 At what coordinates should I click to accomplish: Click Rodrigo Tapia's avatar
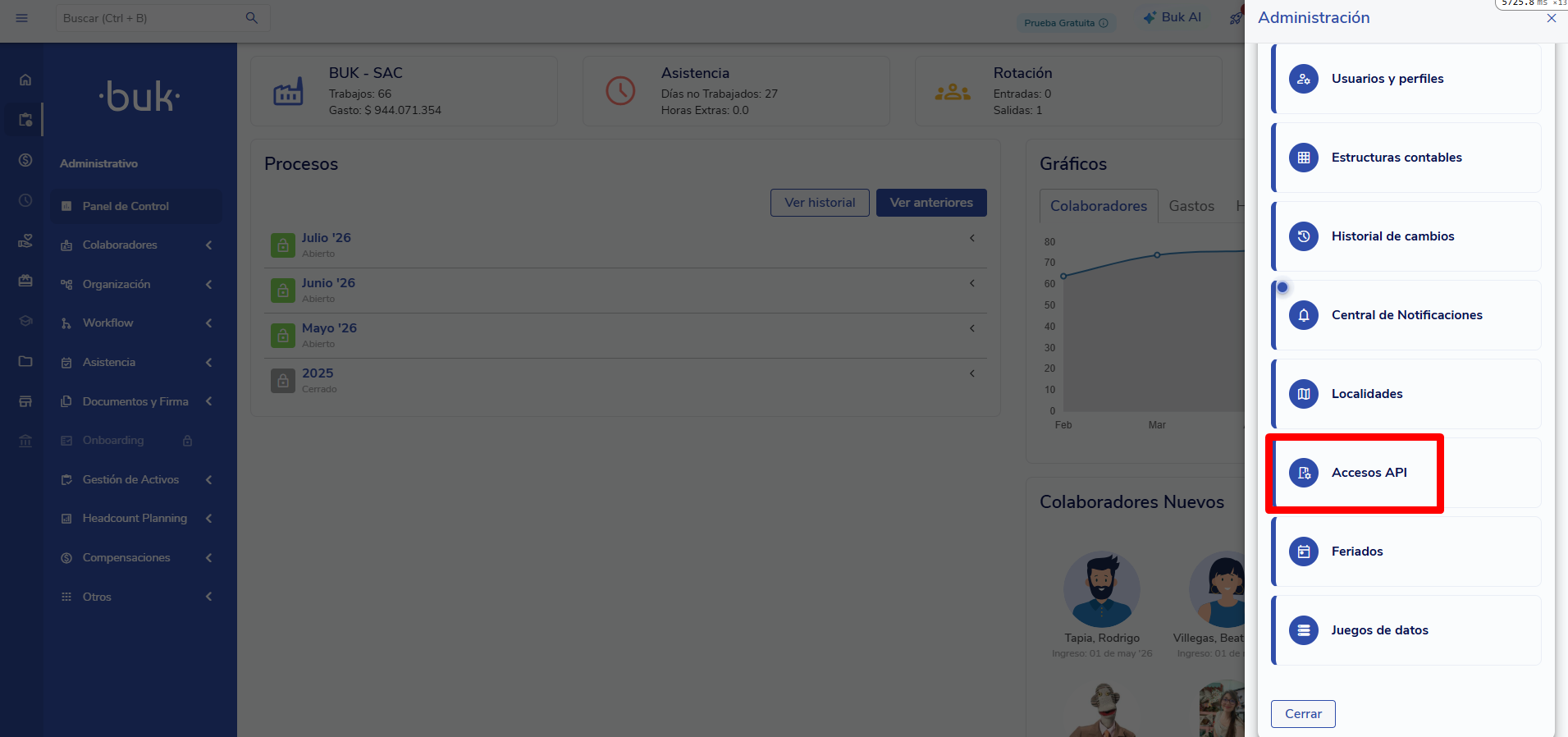[x=1102, y=589]
